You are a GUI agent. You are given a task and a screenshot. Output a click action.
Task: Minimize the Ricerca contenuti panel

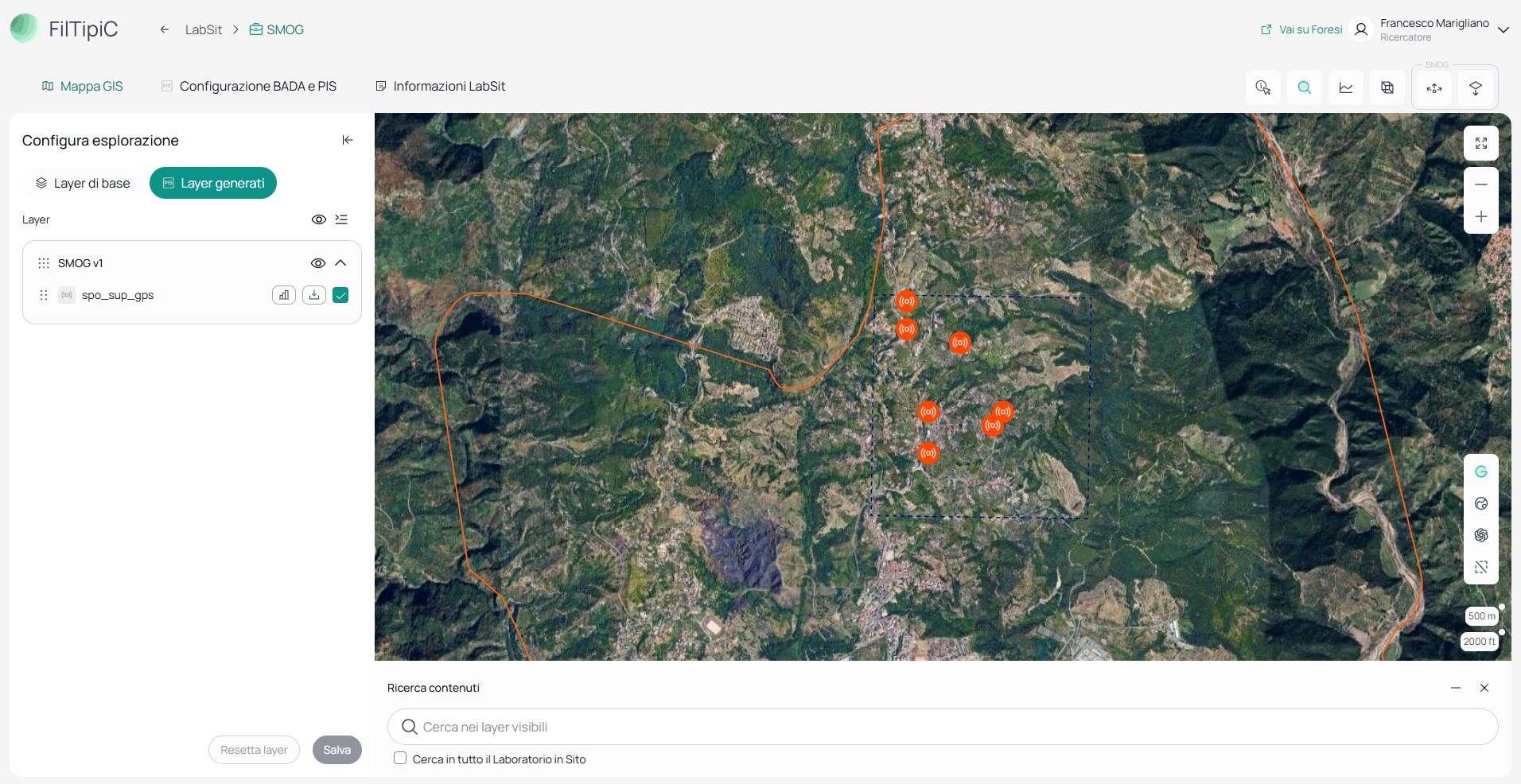click(1456, 688)
